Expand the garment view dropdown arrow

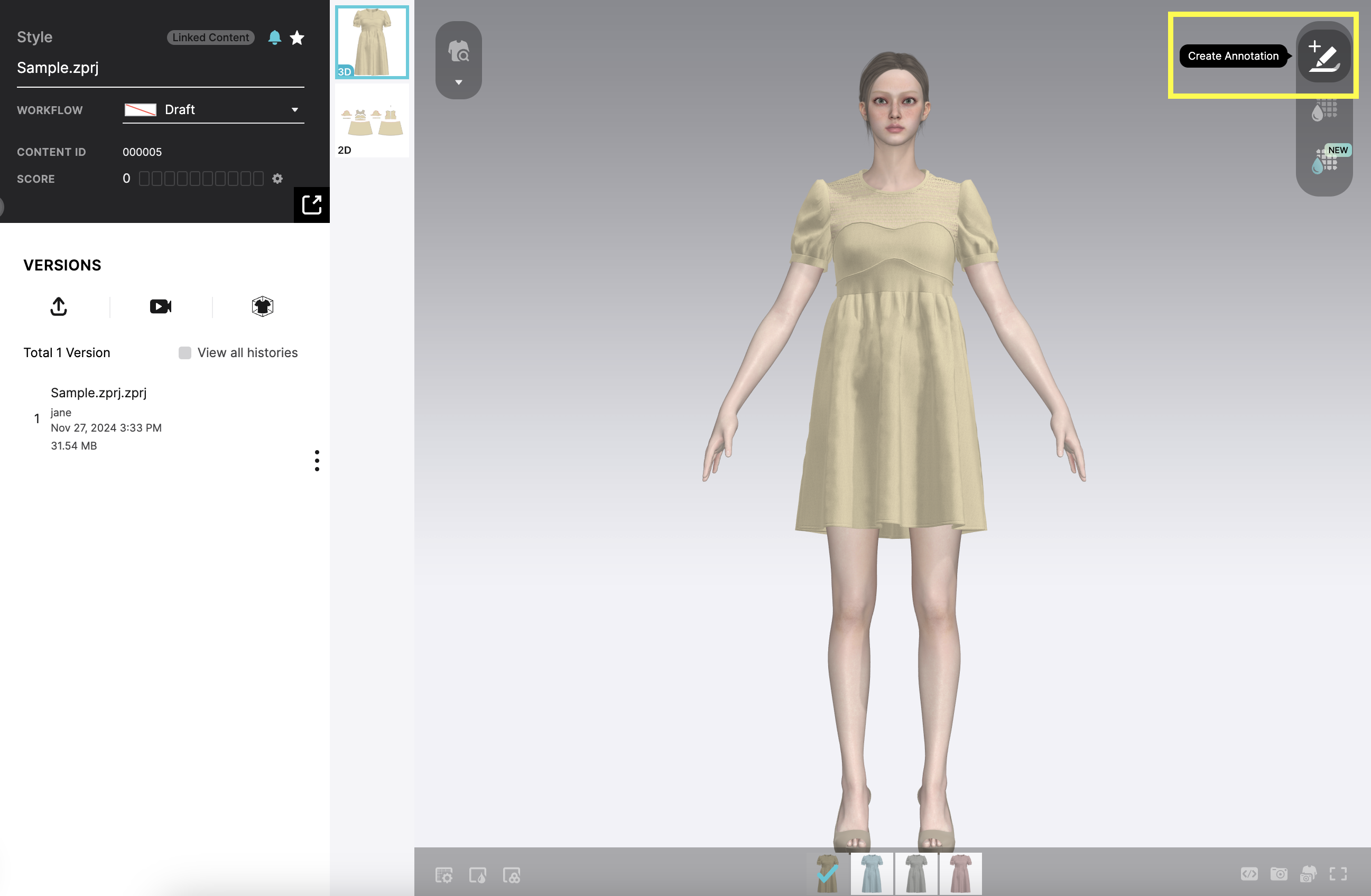click(x=459, y=82)
